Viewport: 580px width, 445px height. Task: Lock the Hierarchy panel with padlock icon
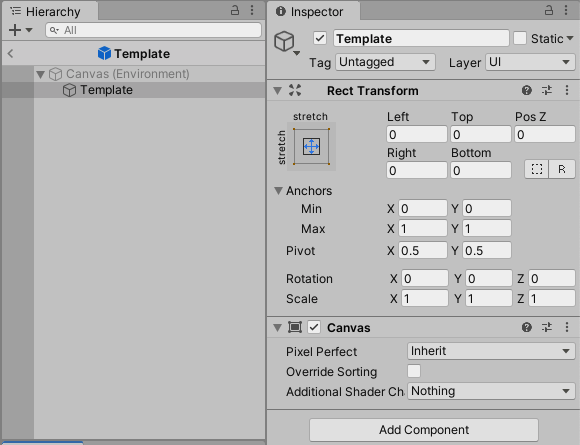[235, 10]
